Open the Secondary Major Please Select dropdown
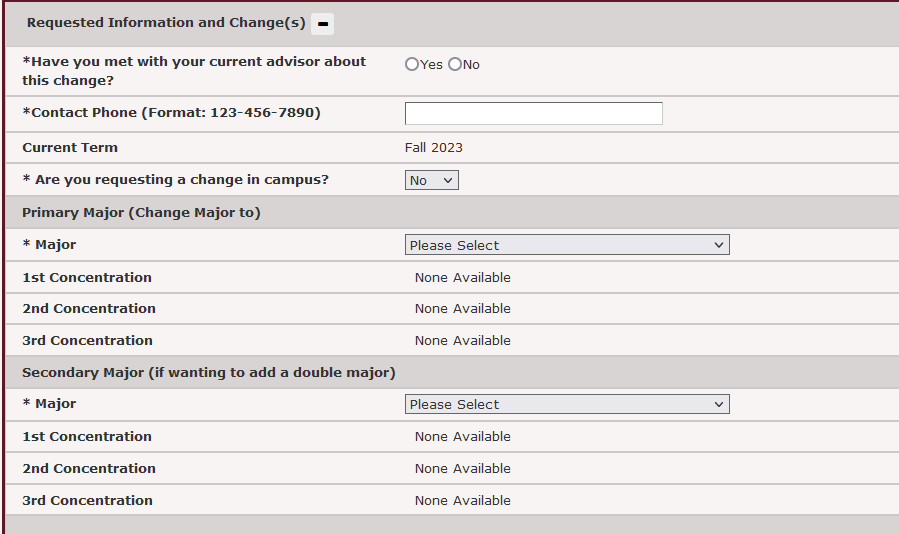This screenshot has width=899, height=534. [567, 404]
